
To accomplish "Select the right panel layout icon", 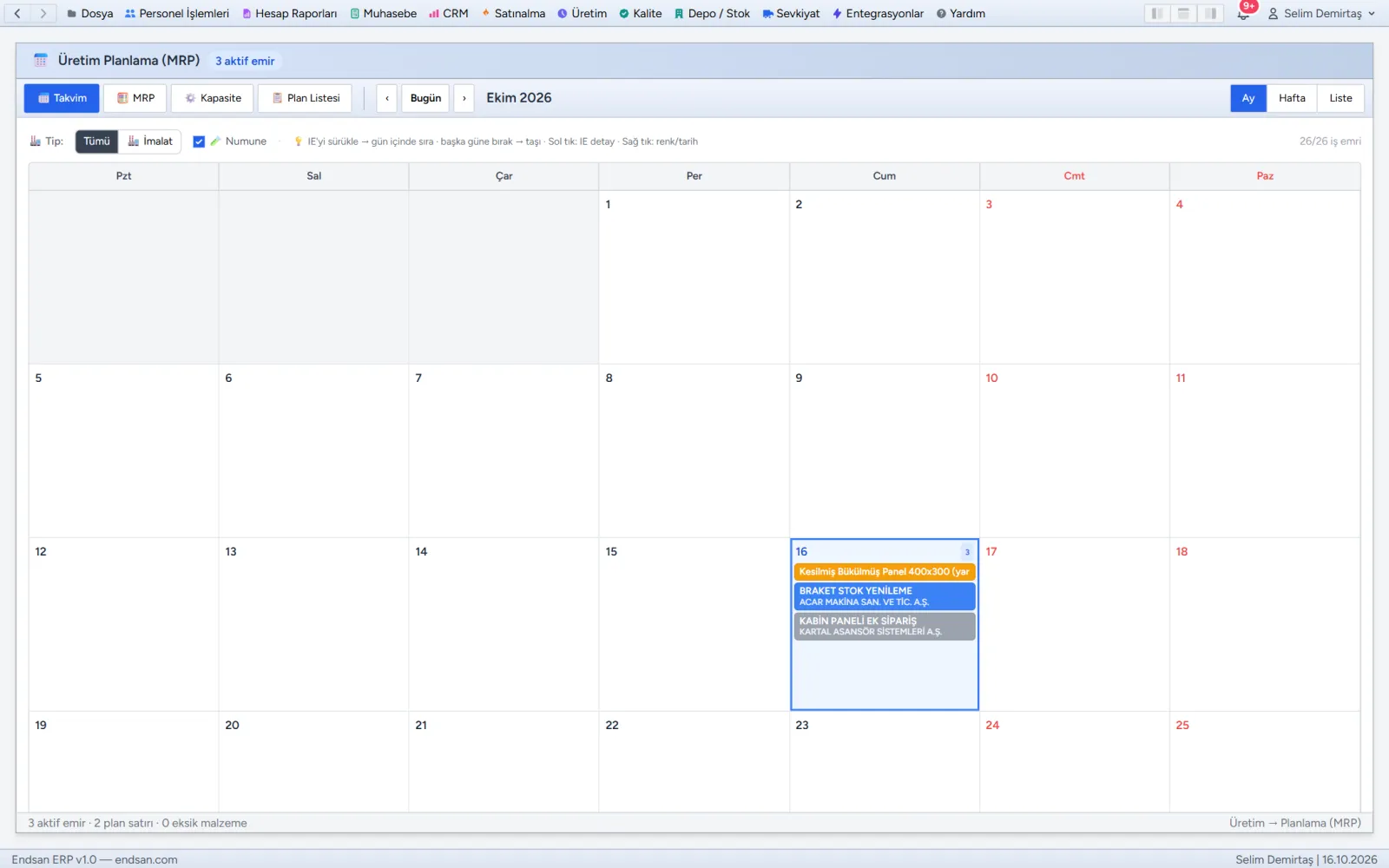I will (x=1210, y=13).
